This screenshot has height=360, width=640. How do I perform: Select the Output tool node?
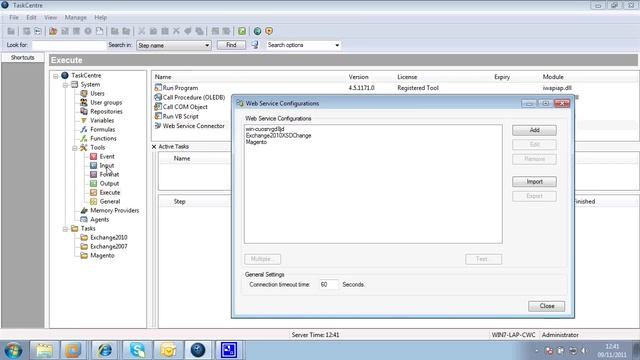coord(109,183)
